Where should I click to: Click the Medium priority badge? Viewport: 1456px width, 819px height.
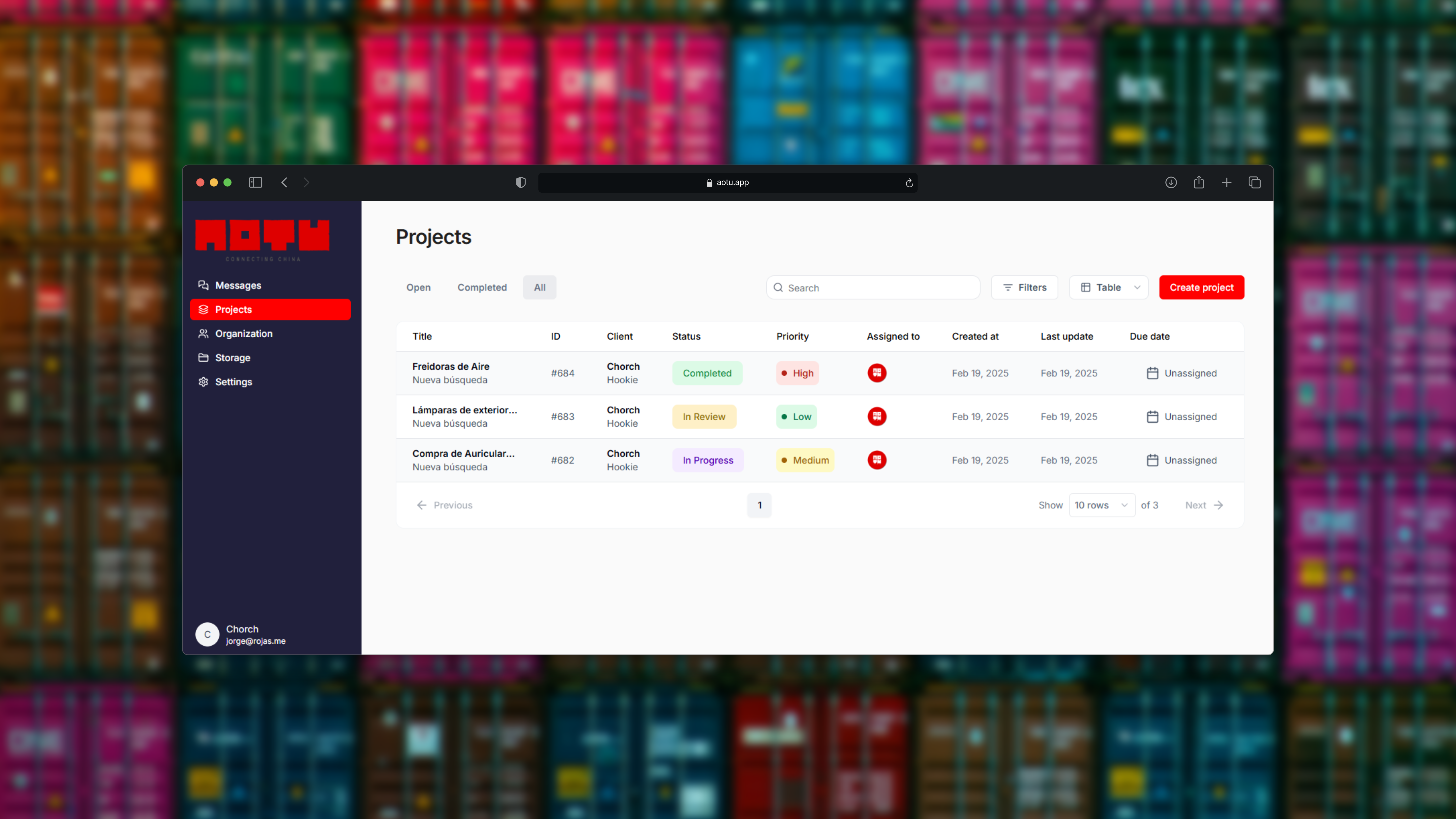click(x=805, y=460)
